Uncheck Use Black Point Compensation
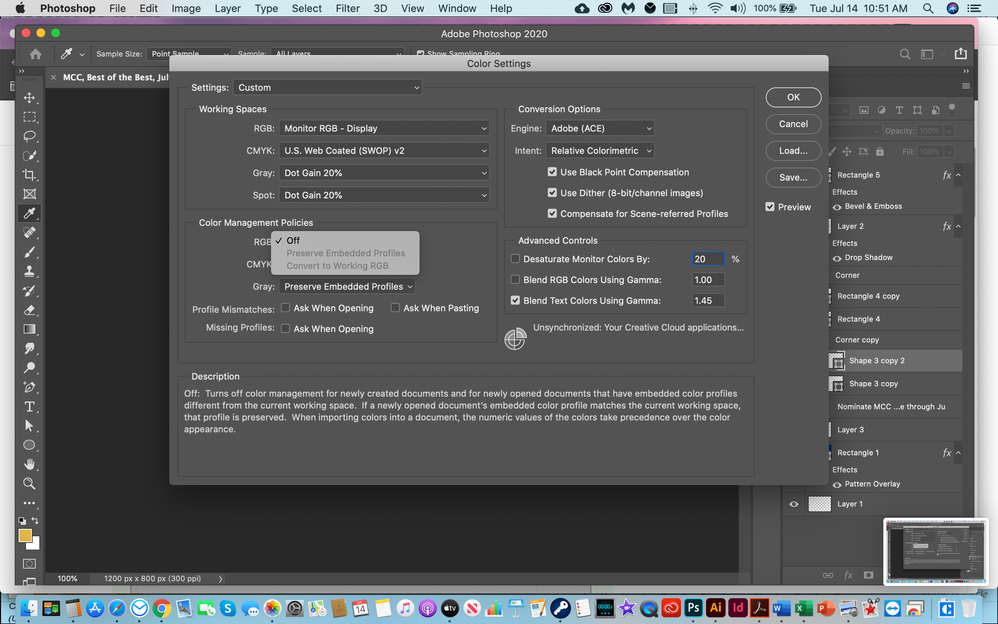Image resolution: width=998 pixels, height=624 pixels. pyautogui.click(x=553, y=172)
